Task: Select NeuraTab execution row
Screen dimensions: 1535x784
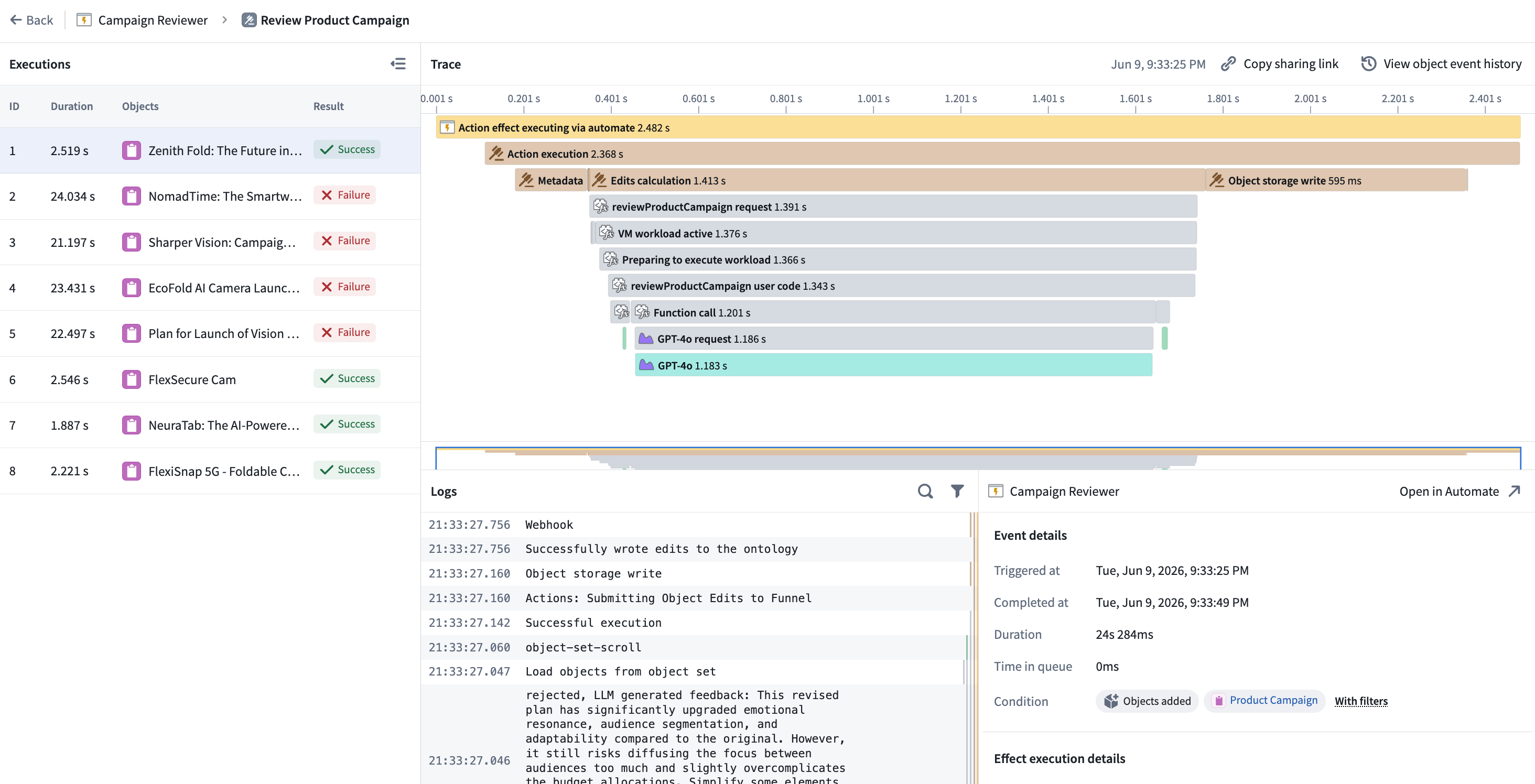Action: coord(210,426)
